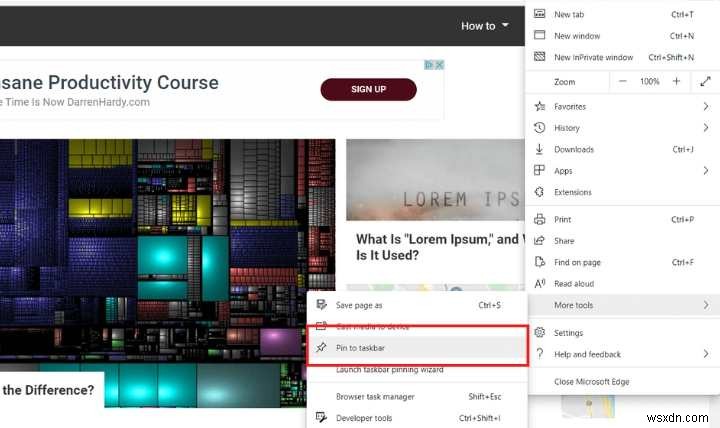The width and height of the screenshot is (720, 428).
Task: Expand the Help and feedback submenu arrow
Action: tap(706, 354)
